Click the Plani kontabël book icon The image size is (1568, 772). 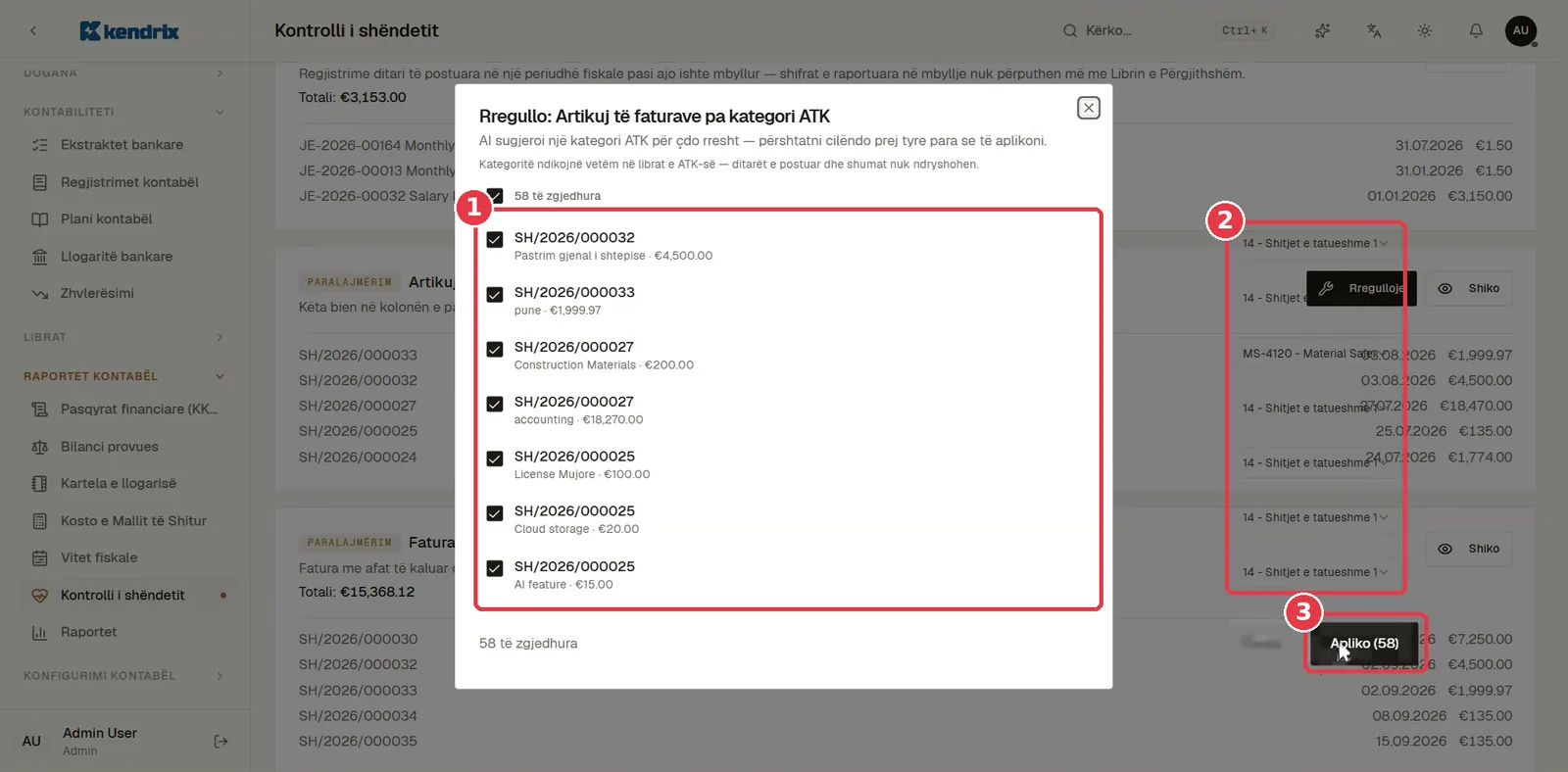click(40, 219)
